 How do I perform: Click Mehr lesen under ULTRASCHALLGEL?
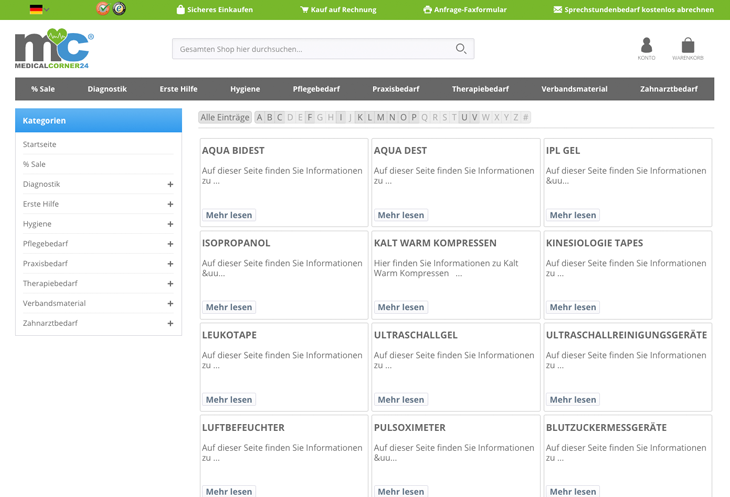click(x=401, y=400)
